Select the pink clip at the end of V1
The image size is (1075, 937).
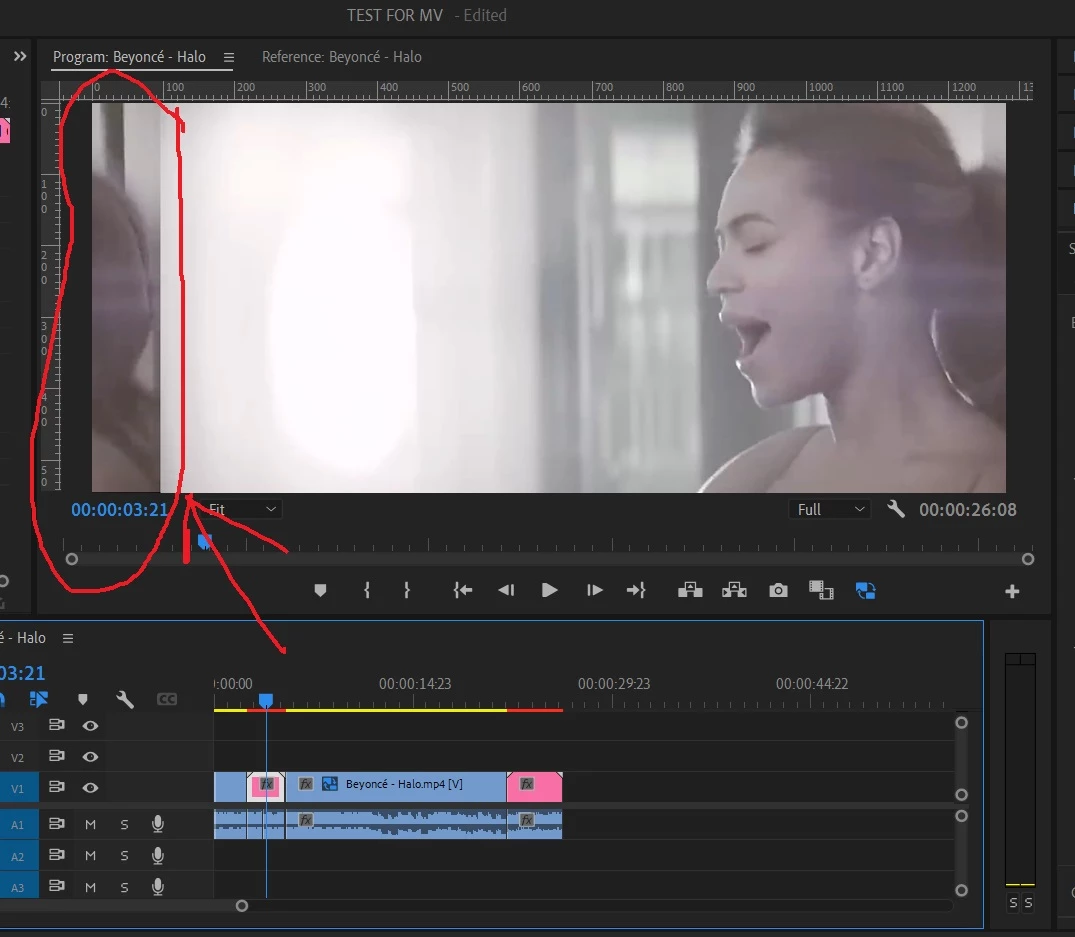[x=534, y=786]
